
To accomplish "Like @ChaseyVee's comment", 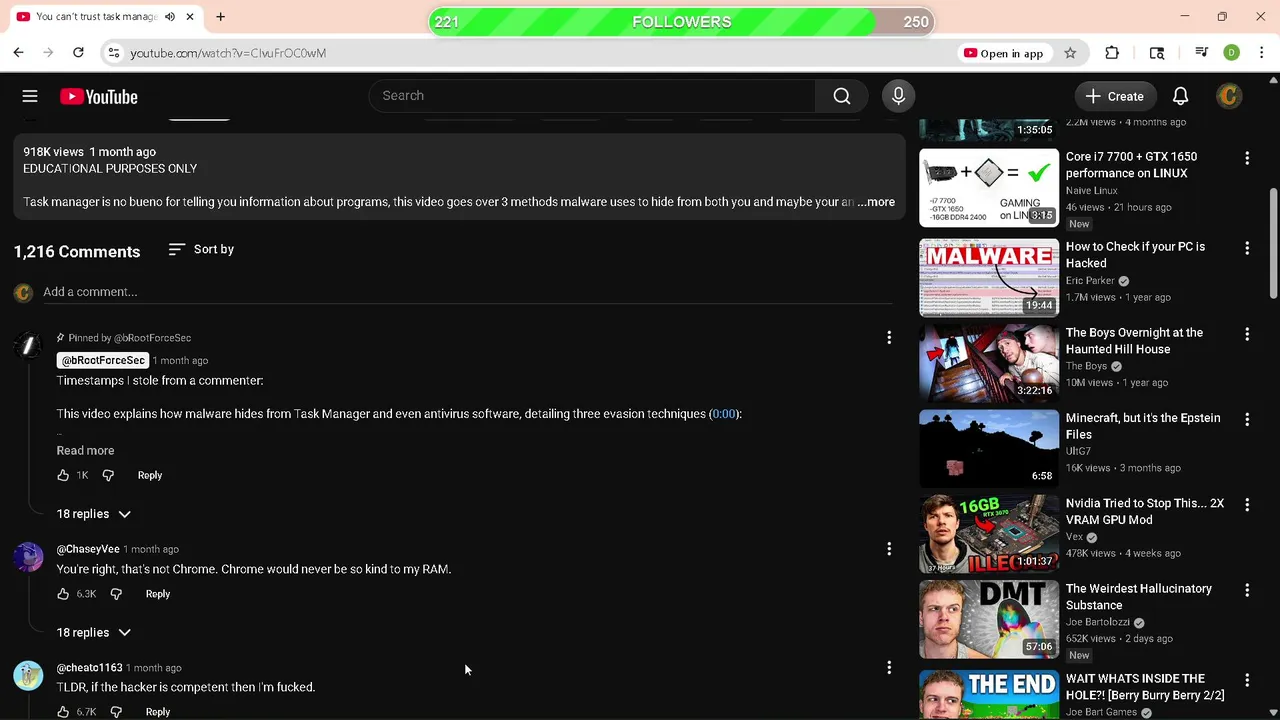I will (x=63, y=594).
